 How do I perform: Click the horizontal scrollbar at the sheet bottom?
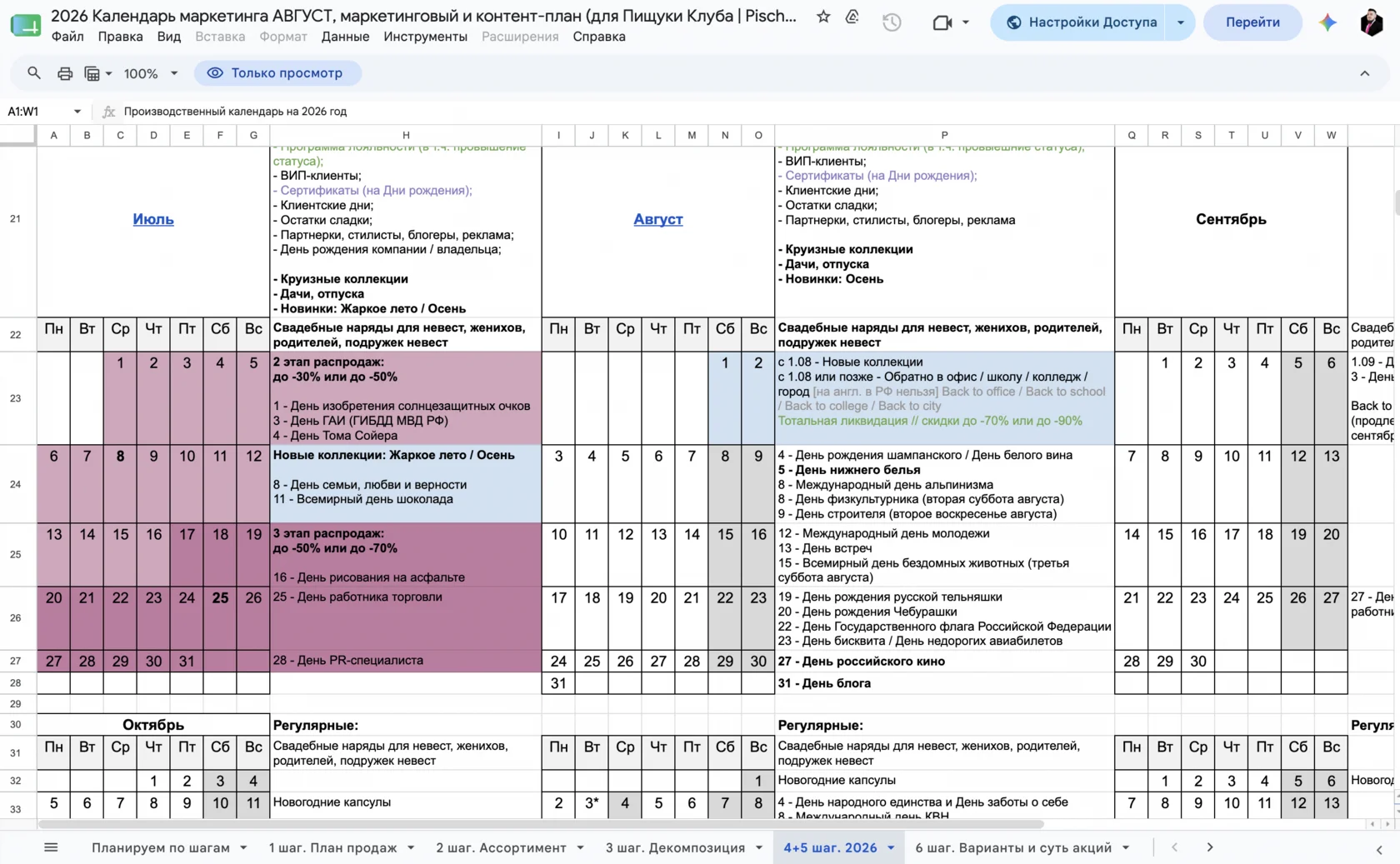click(x=541, y=824)
